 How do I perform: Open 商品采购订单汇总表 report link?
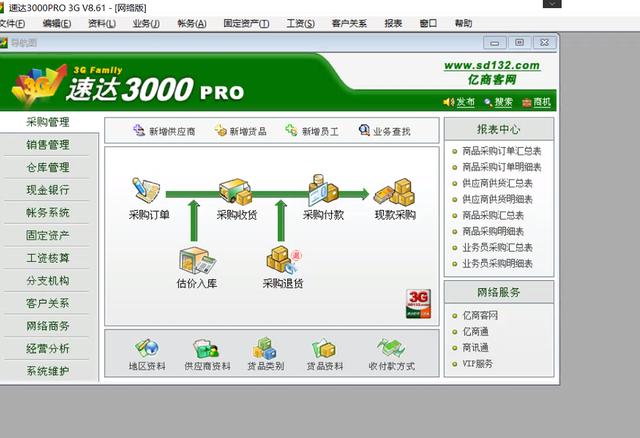(501, 151)
